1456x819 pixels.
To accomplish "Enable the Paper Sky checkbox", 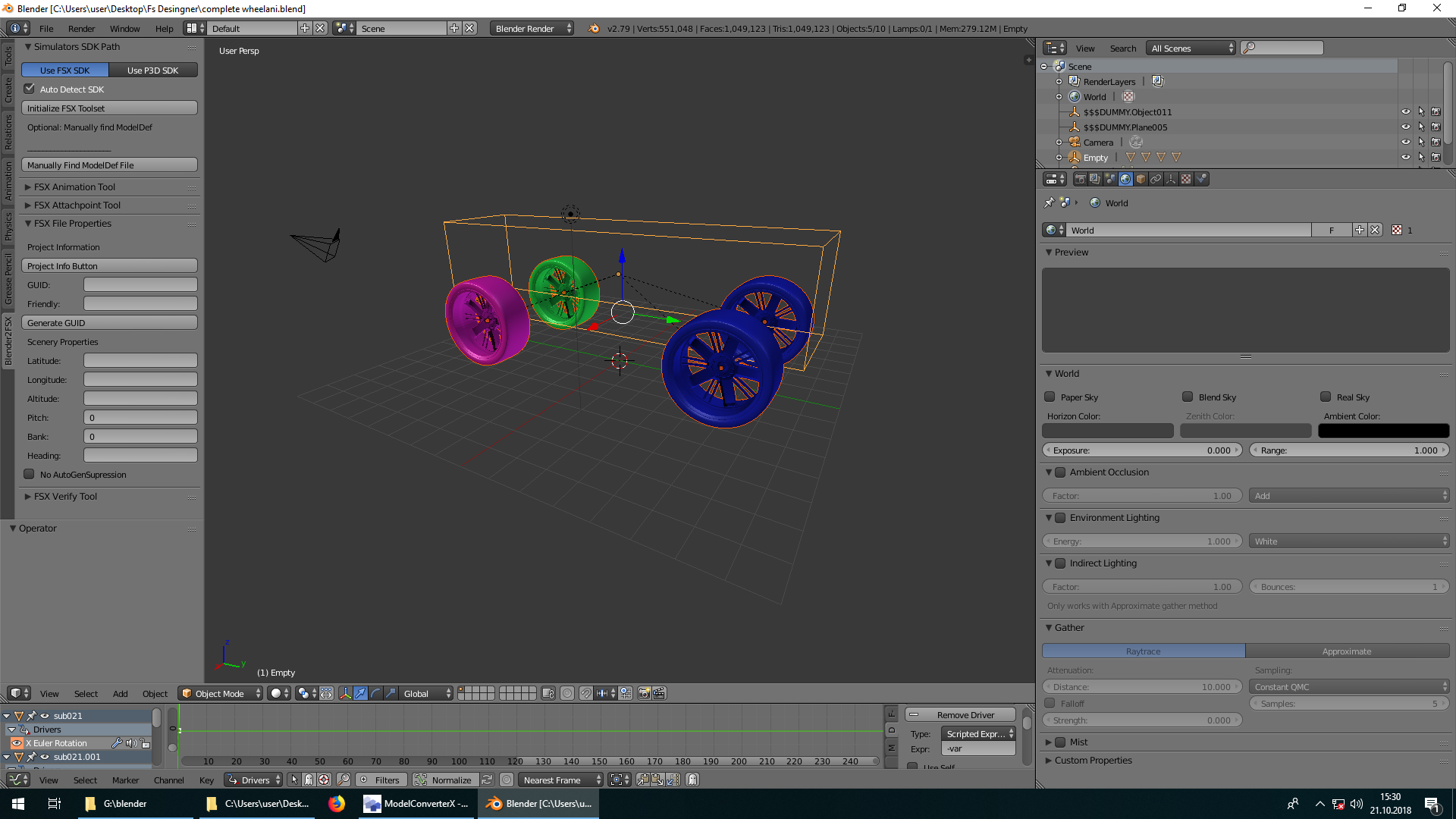I will [x=1050, y=397].
